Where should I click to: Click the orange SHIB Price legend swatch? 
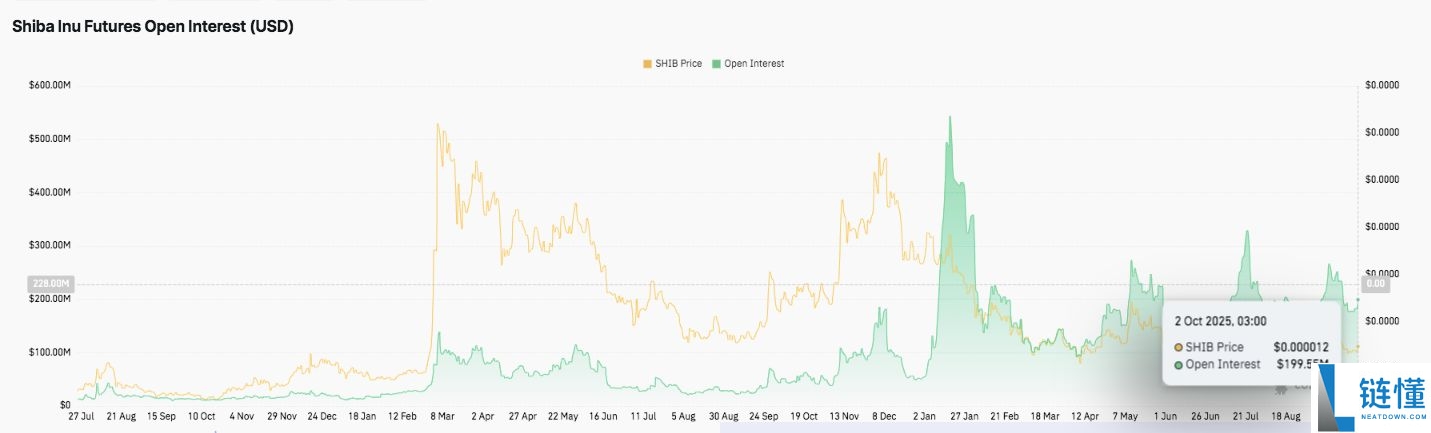[646, 64]
